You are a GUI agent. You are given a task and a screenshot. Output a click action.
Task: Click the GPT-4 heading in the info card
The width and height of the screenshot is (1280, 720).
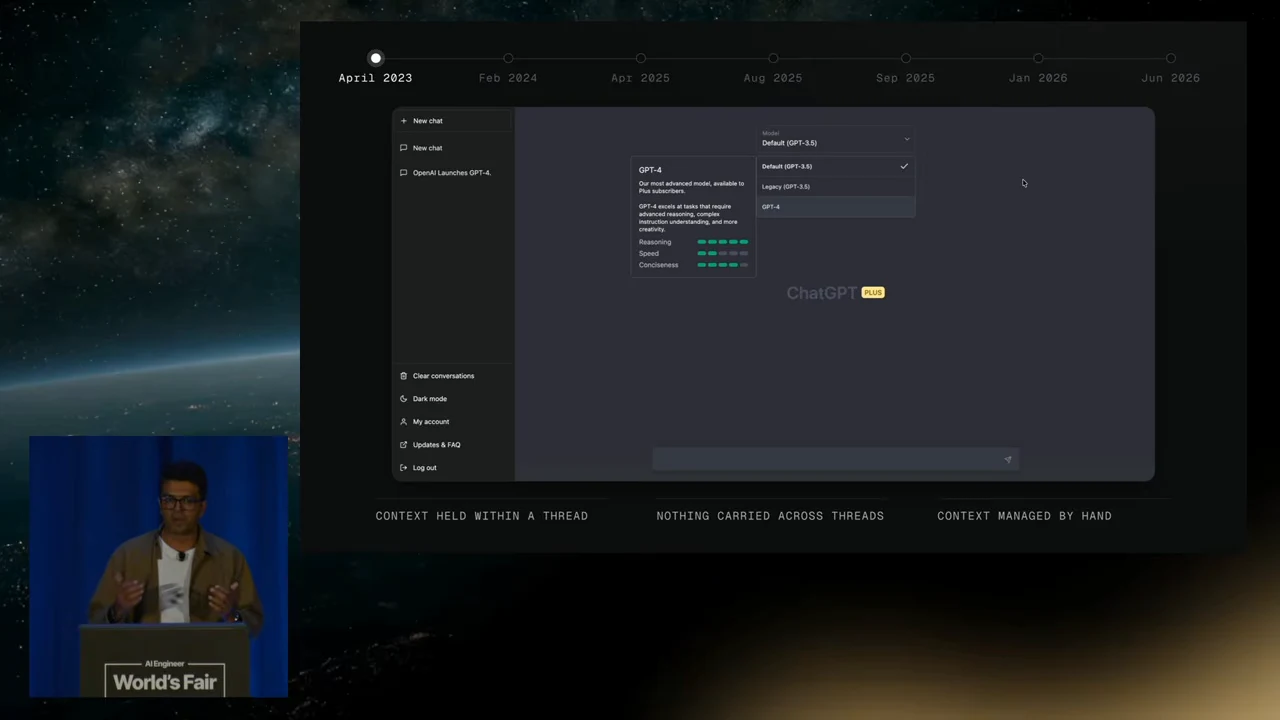point(650,170)
